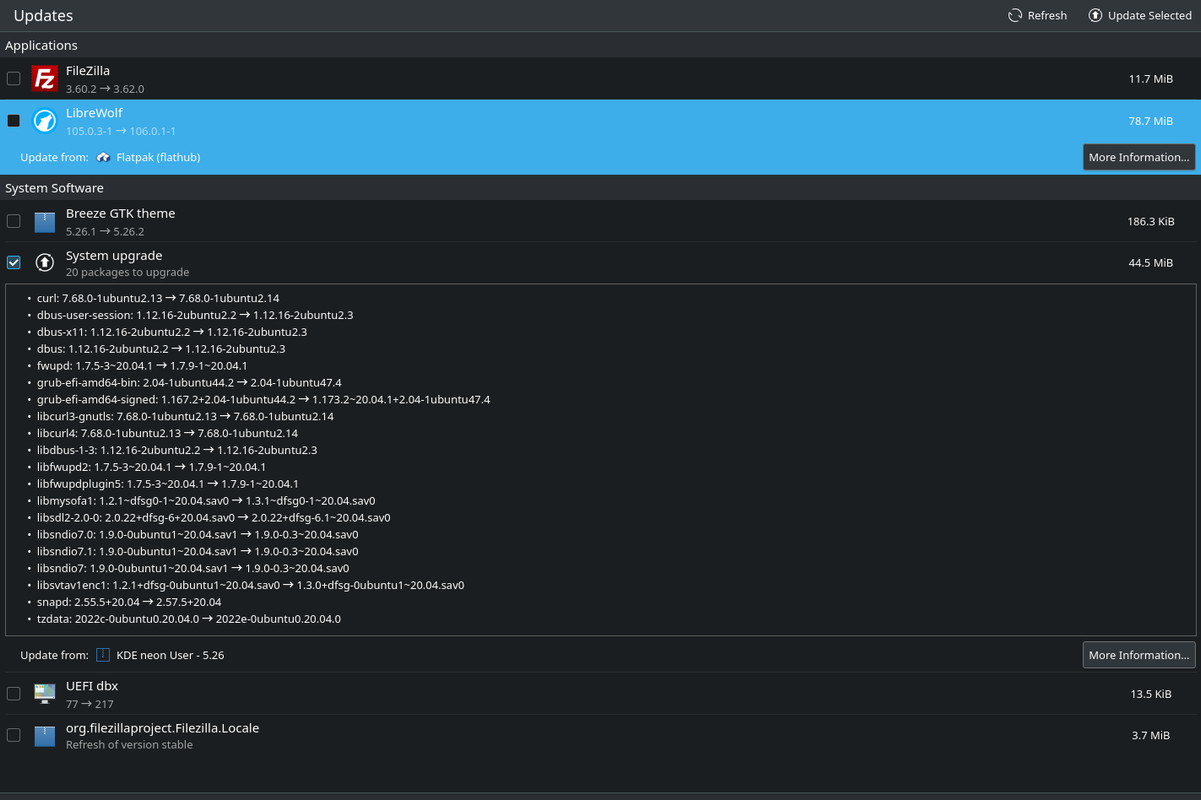Image resolution: width=1201 pixels, height=800 pixels.
Task: Click the libmysofa1 package entry
Action: (x=206, y=501)
